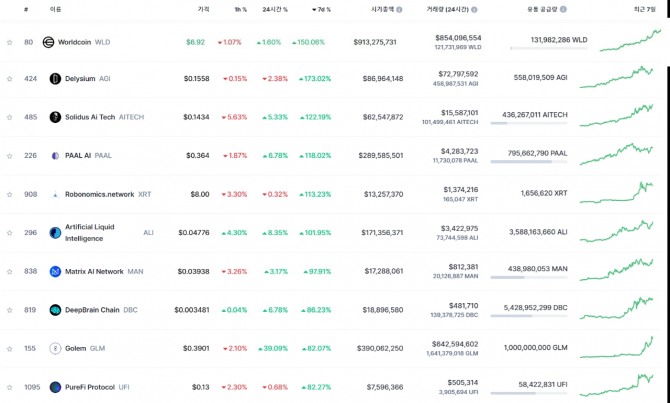Click the PureFi Protocol logo icon
Image resolution: width=670 pixels, height=403 pixels.
55,387
